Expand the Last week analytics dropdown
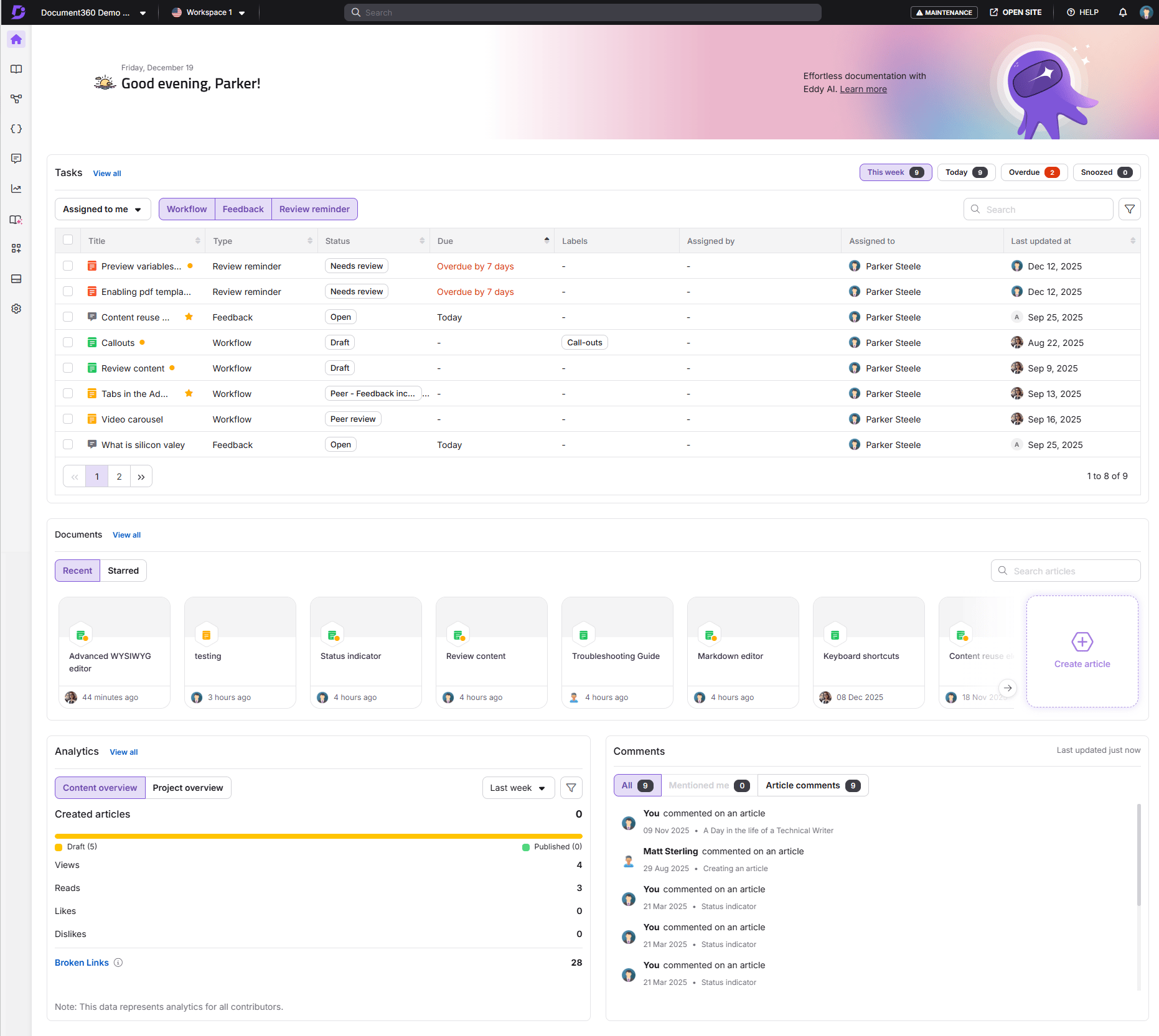1159x1036 pixels. pyautogui.click(x=518, y=787)
